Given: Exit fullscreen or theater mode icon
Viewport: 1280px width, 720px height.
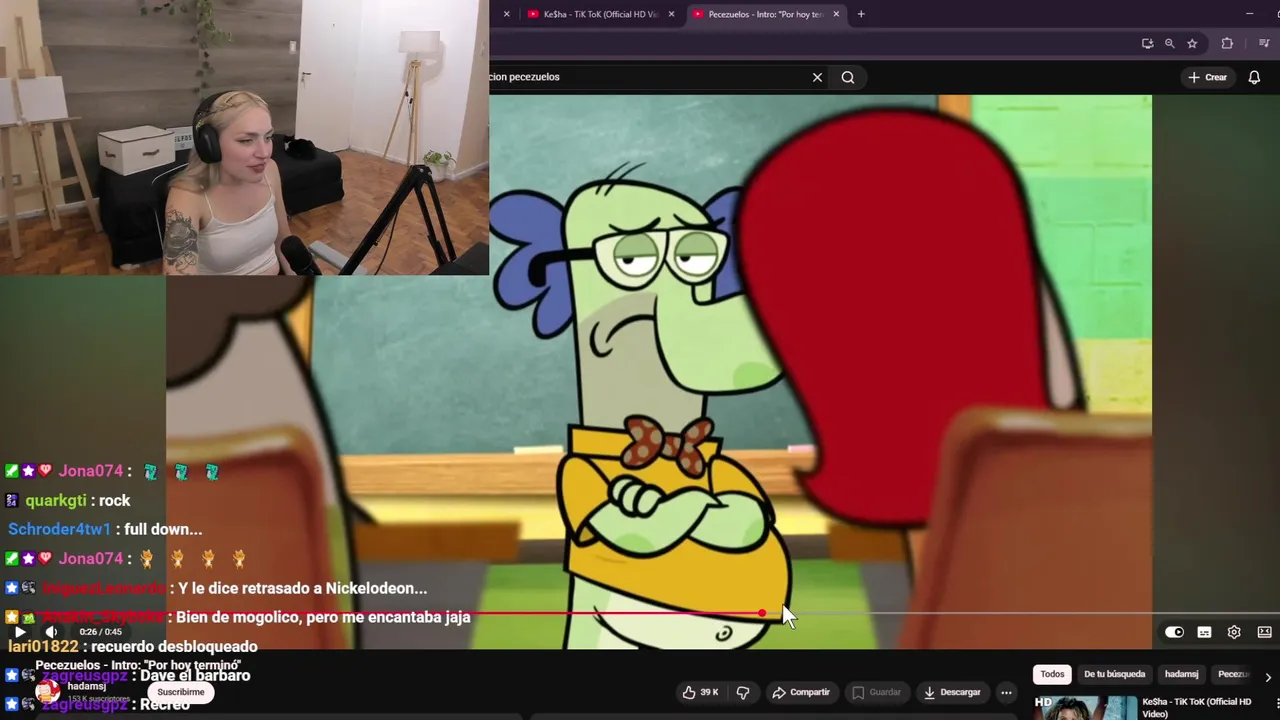Looking at the screenshot, I should coord(1264,632).
